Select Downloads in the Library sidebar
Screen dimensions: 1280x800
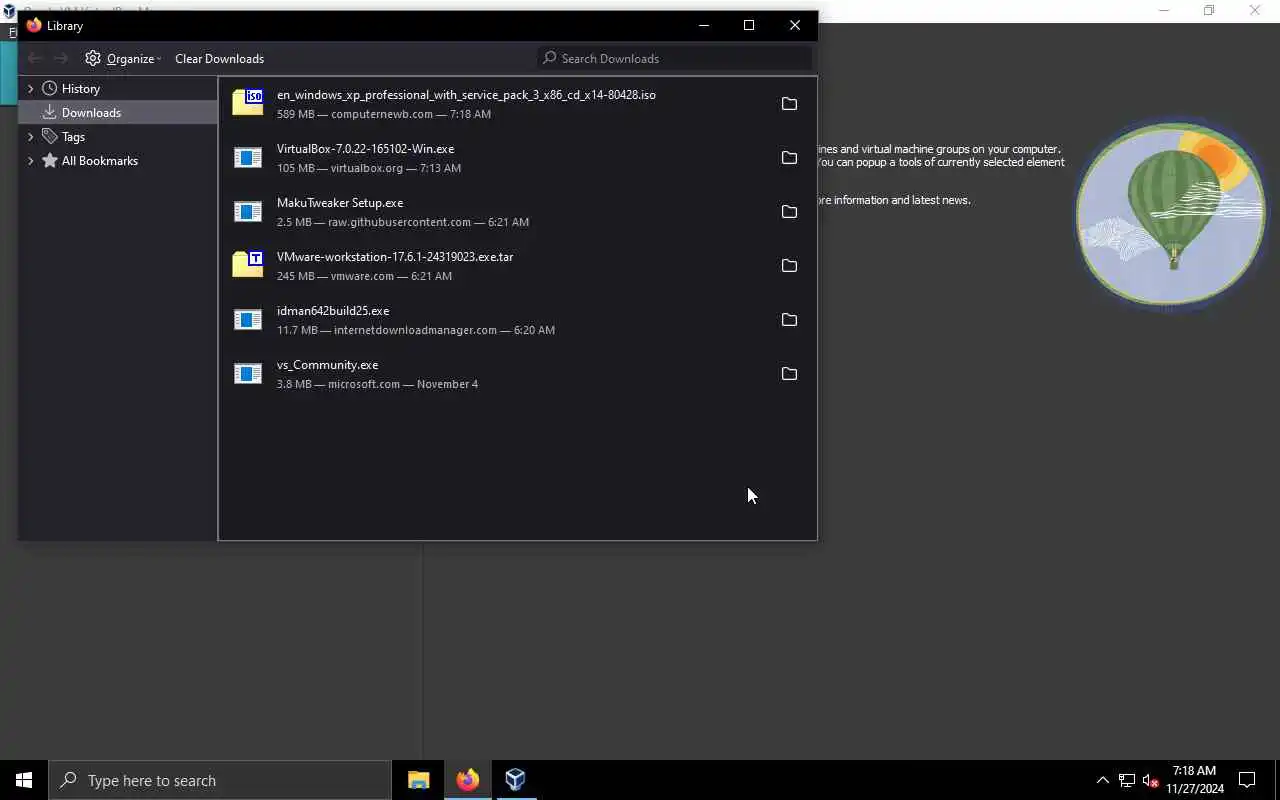[118, 112]
